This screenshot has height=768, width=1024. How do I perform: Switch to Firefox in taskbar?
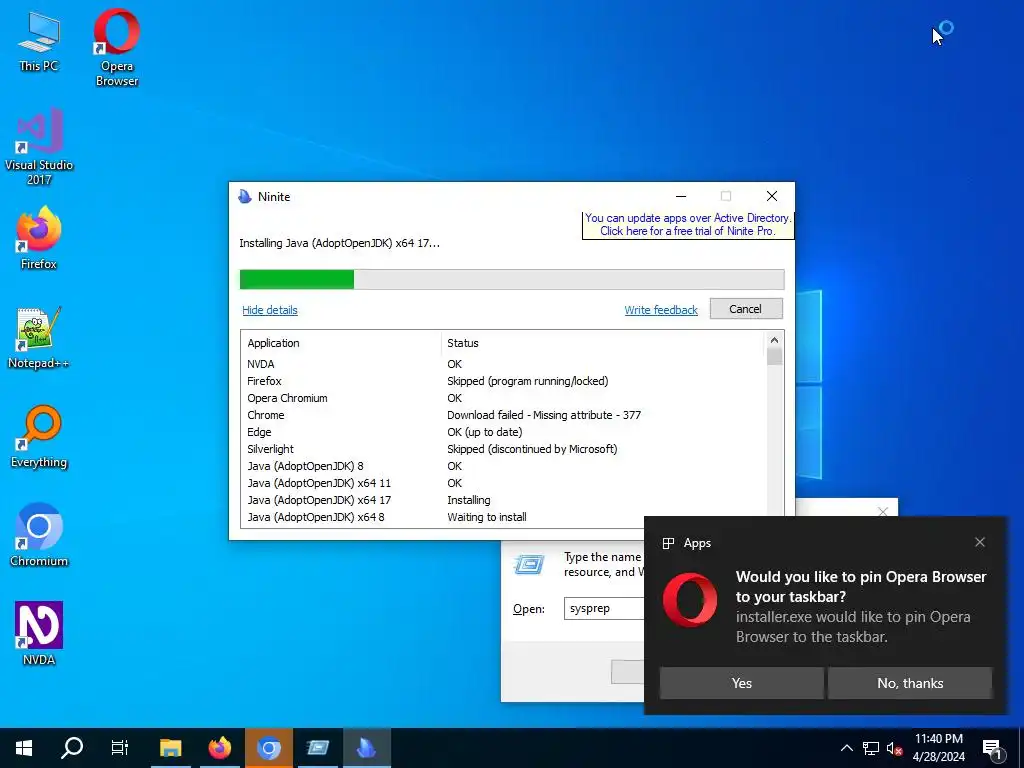[220, 748]
